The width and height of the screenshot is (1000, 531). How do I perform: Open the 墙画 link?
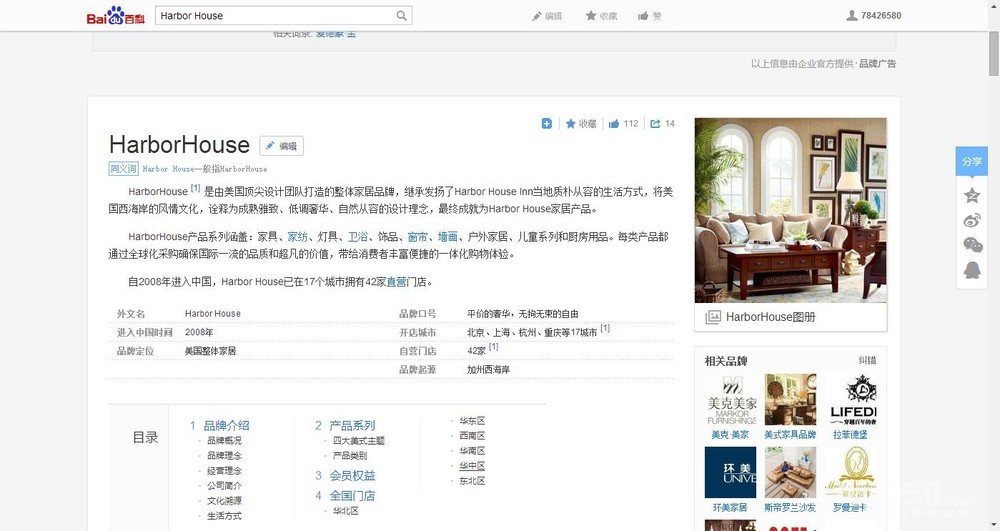click(448, 236)
